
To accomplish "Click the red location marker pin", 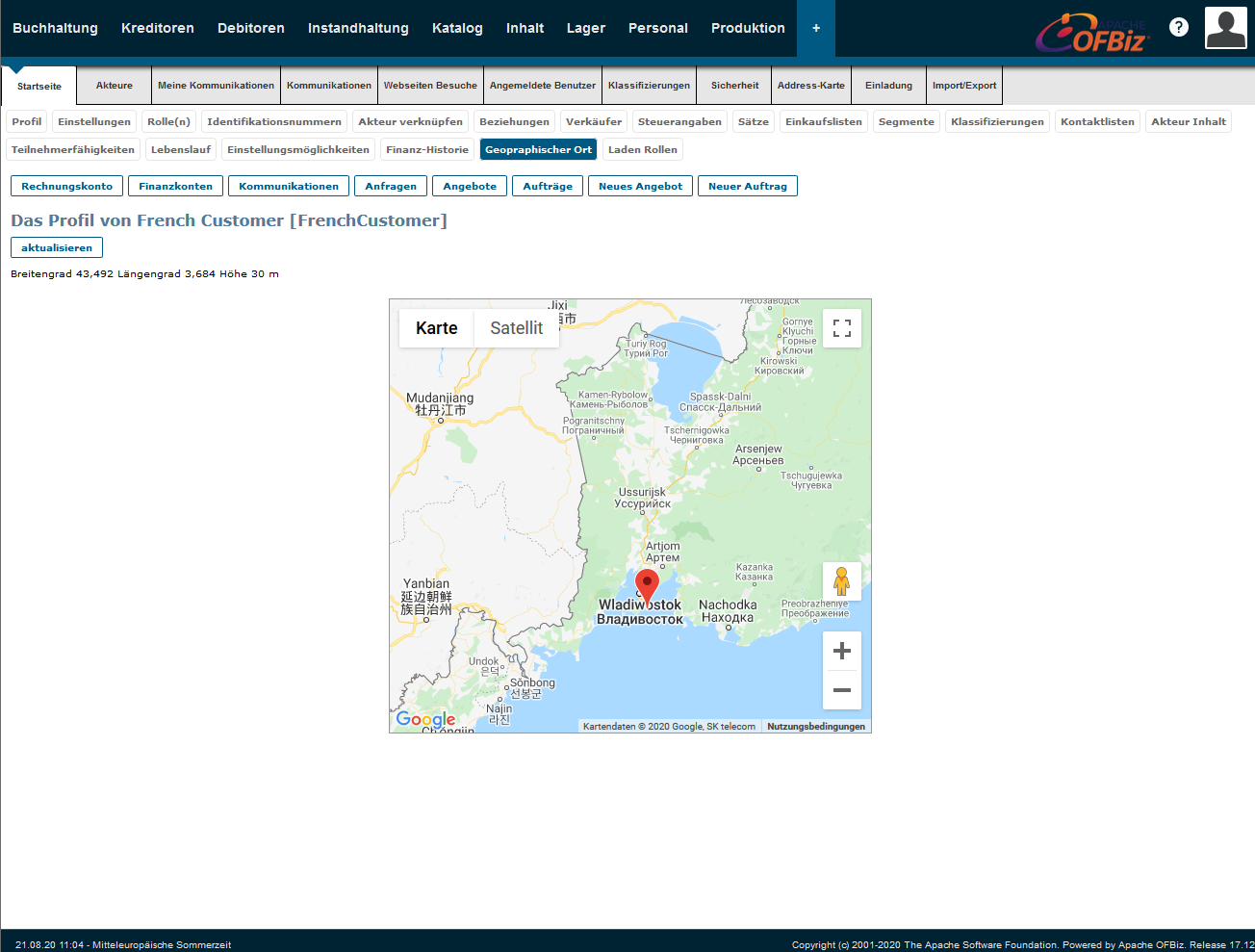I will (x=648, y=586).
